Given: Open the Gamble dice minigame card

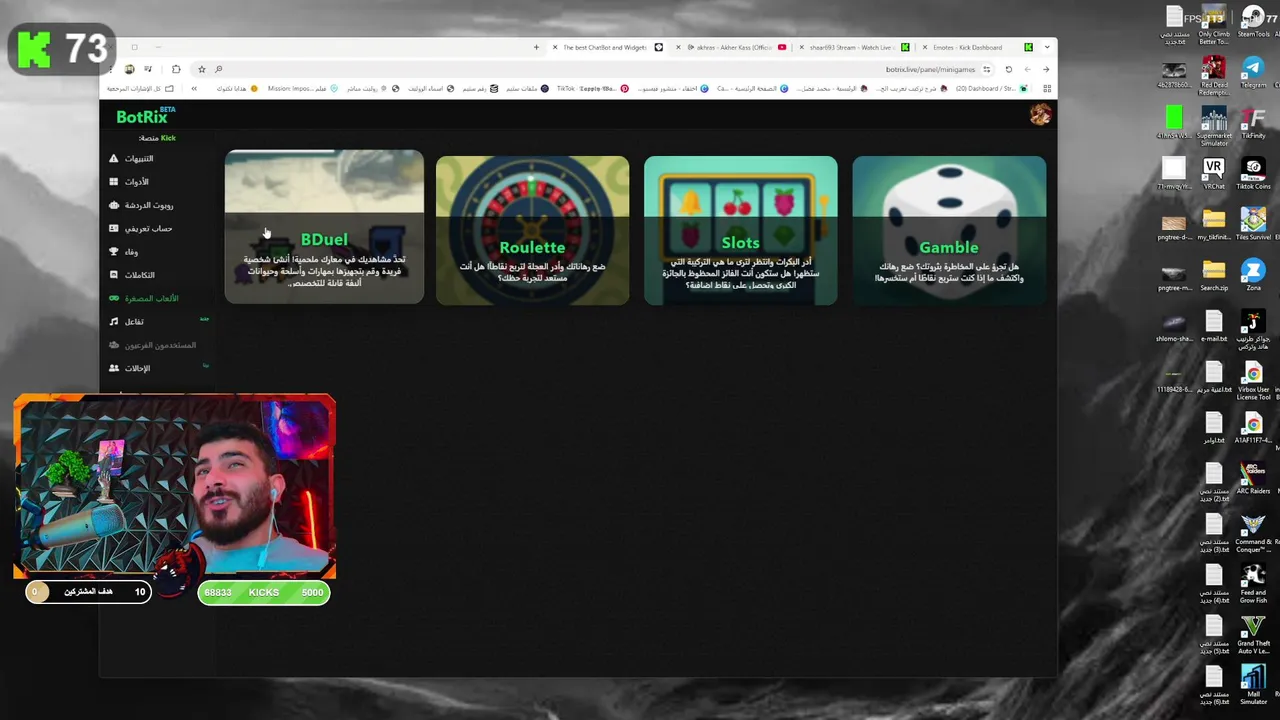Looking at the screenshot, I should 949,230.
